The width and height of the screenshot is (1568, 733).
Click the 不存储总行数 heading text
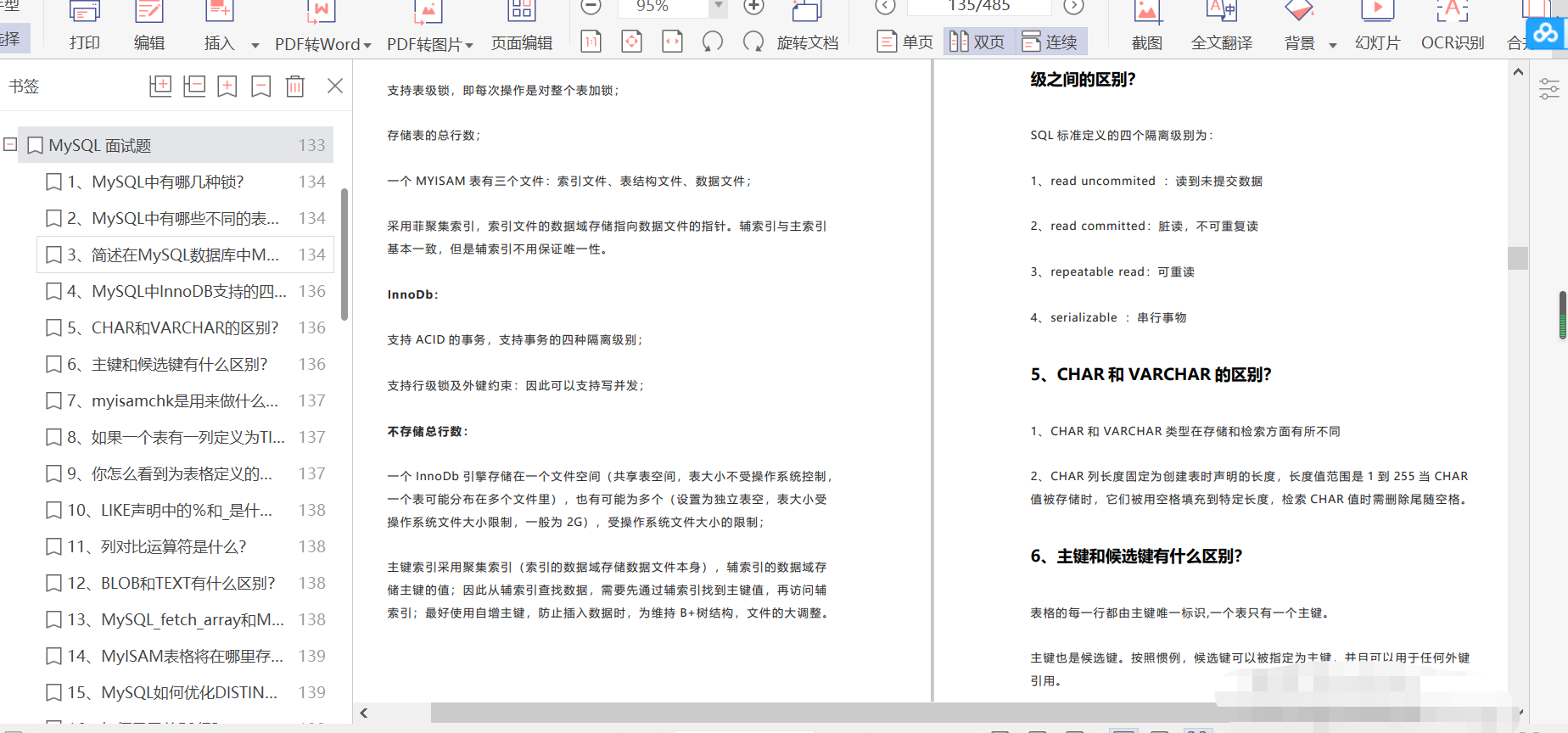click(x=428, y=431)
